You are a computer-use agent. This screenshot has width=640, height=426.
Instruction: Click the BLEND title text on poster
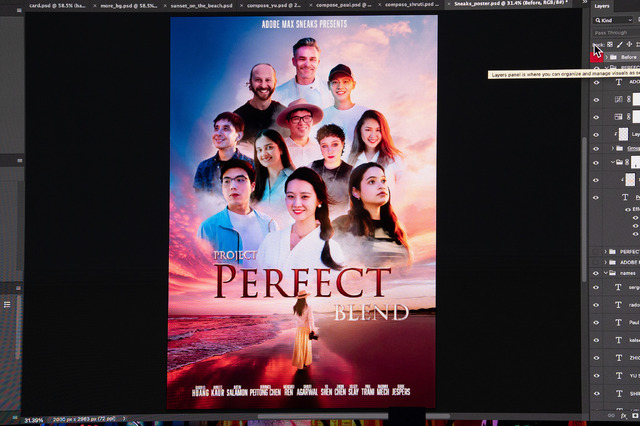371,313
